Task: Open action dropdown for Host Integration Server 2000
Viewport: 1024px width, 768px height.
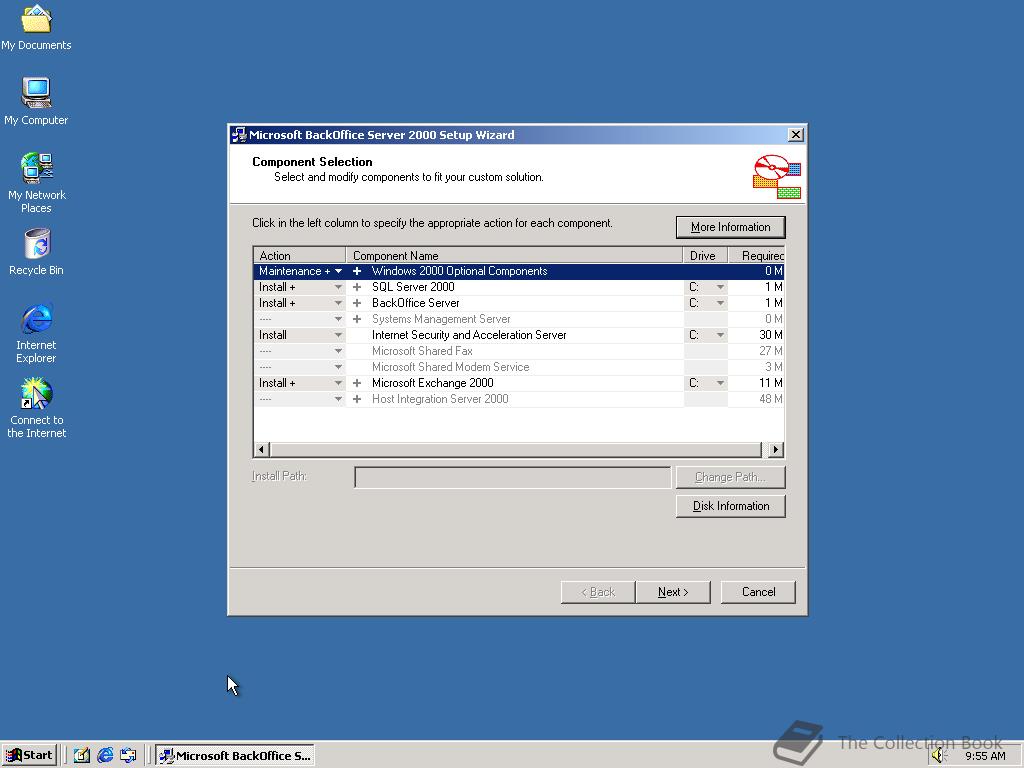Action: pos(338,399)
